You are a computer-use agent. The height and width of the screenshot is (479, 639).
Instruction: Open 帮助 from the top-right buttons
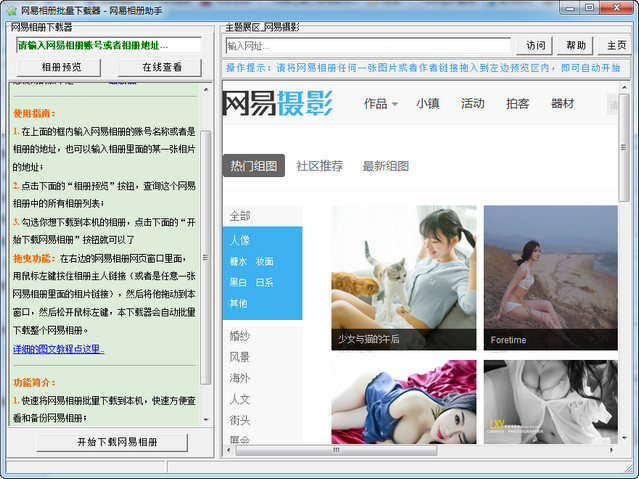(x=577, y=45)
